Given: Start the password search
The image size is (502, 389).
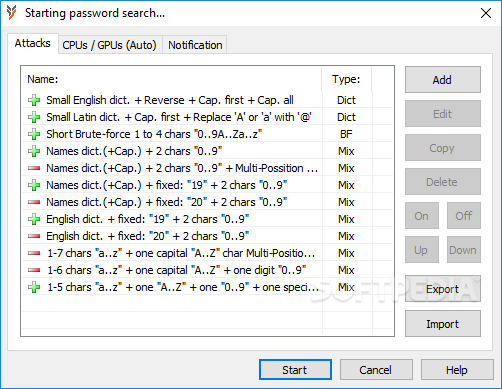Looking at the screenshot, I should click(295, 370).
